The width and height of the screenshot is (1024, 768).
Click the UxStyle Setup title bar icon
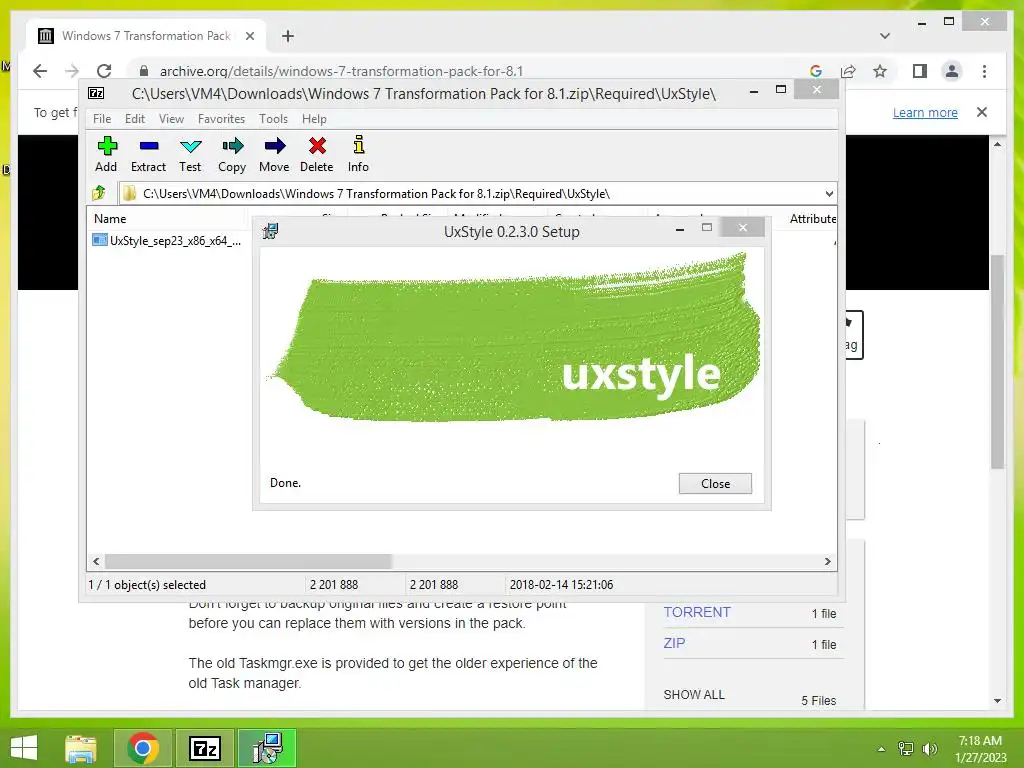pyautogui.click(x=270, y=231)
